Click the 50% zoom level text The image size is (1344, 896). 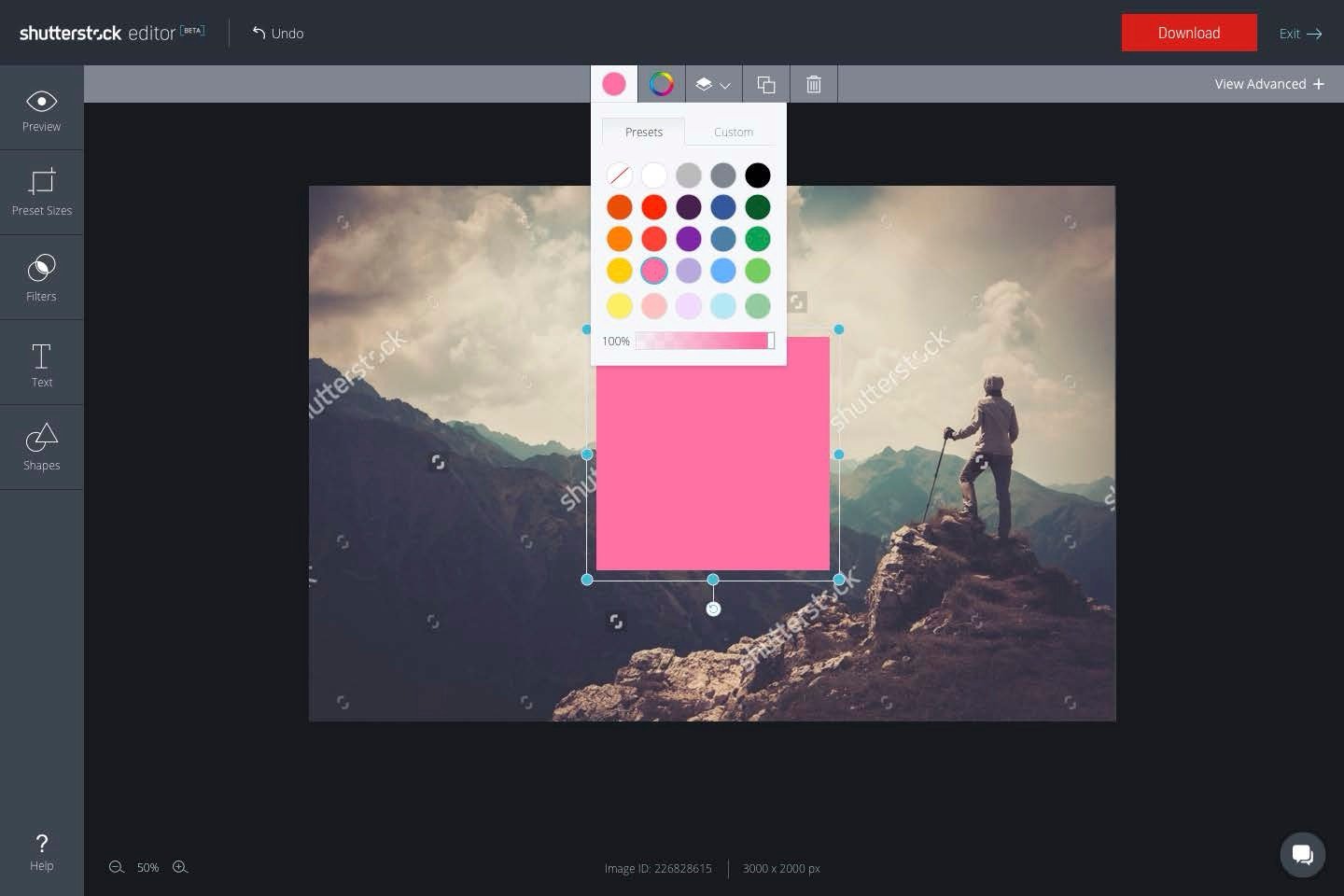[x=147, y=868]
